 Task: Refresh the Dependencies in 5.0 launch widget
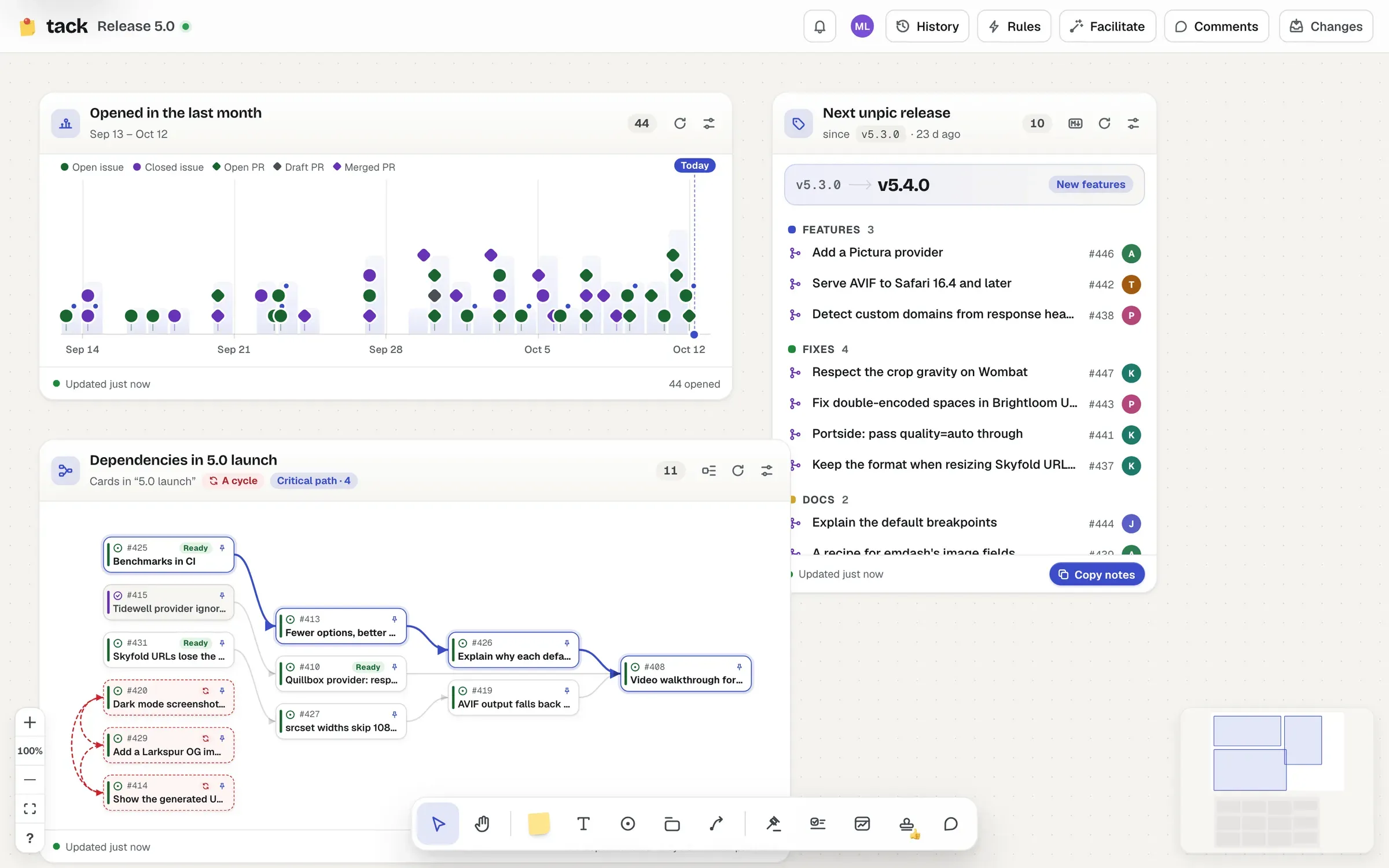coord(738,470)
